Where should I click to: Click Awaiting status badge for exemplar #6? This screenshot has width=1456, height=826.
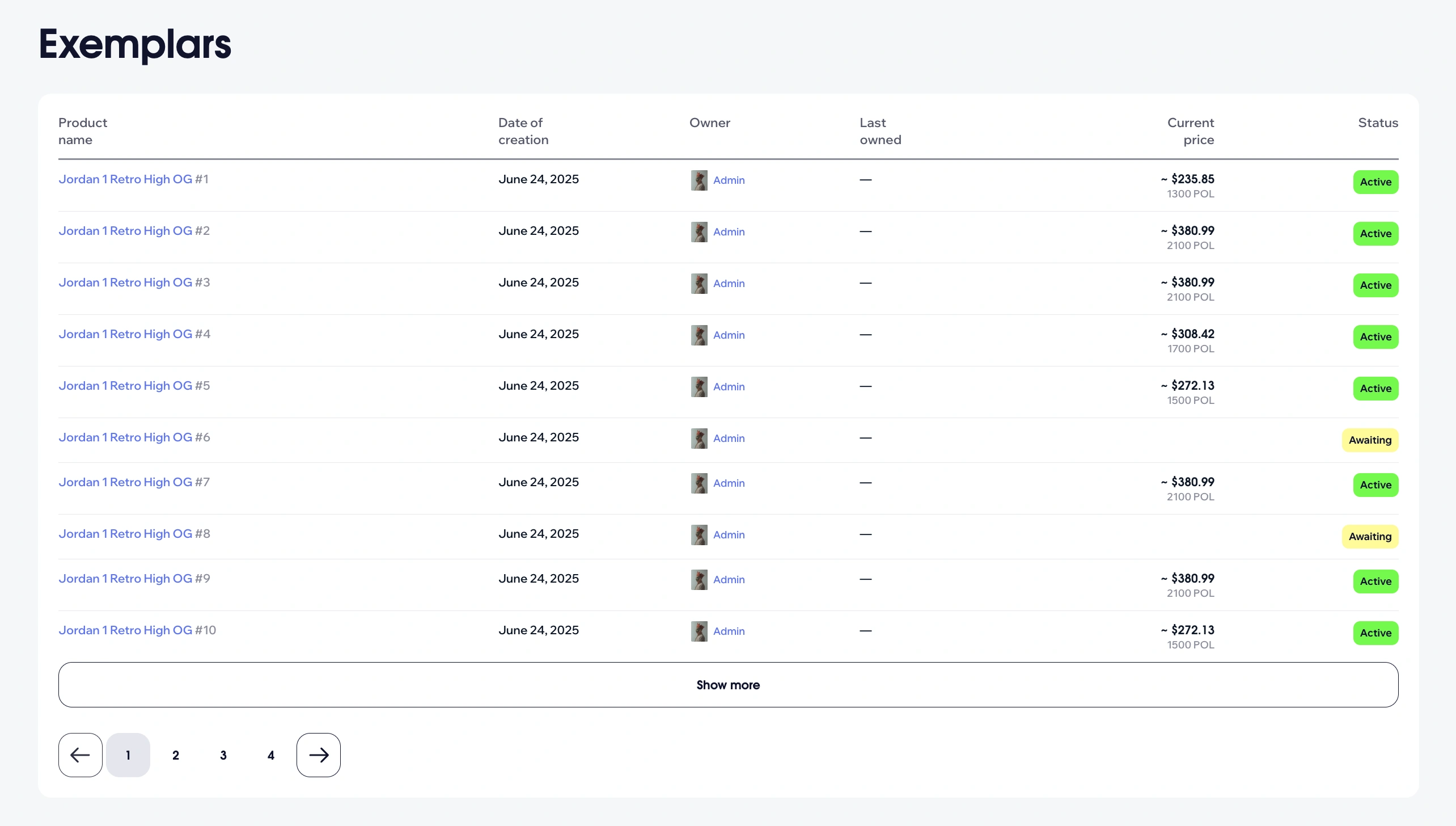click(1369, 440)
